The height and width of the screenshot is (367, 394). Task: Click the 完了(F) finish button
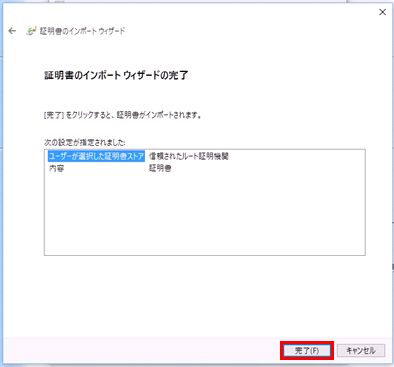coord(307,350)
